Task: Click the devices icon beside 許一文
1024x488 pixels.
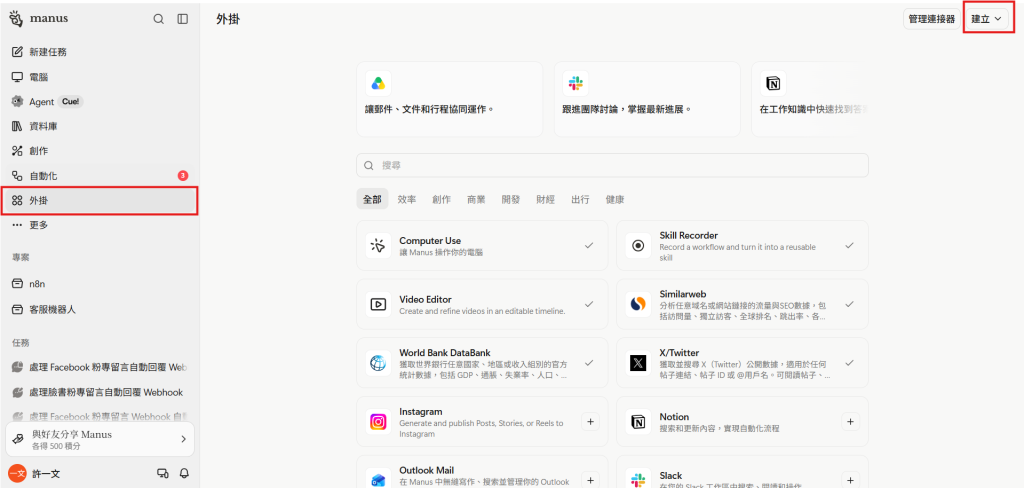Action: tap(163, 474)
